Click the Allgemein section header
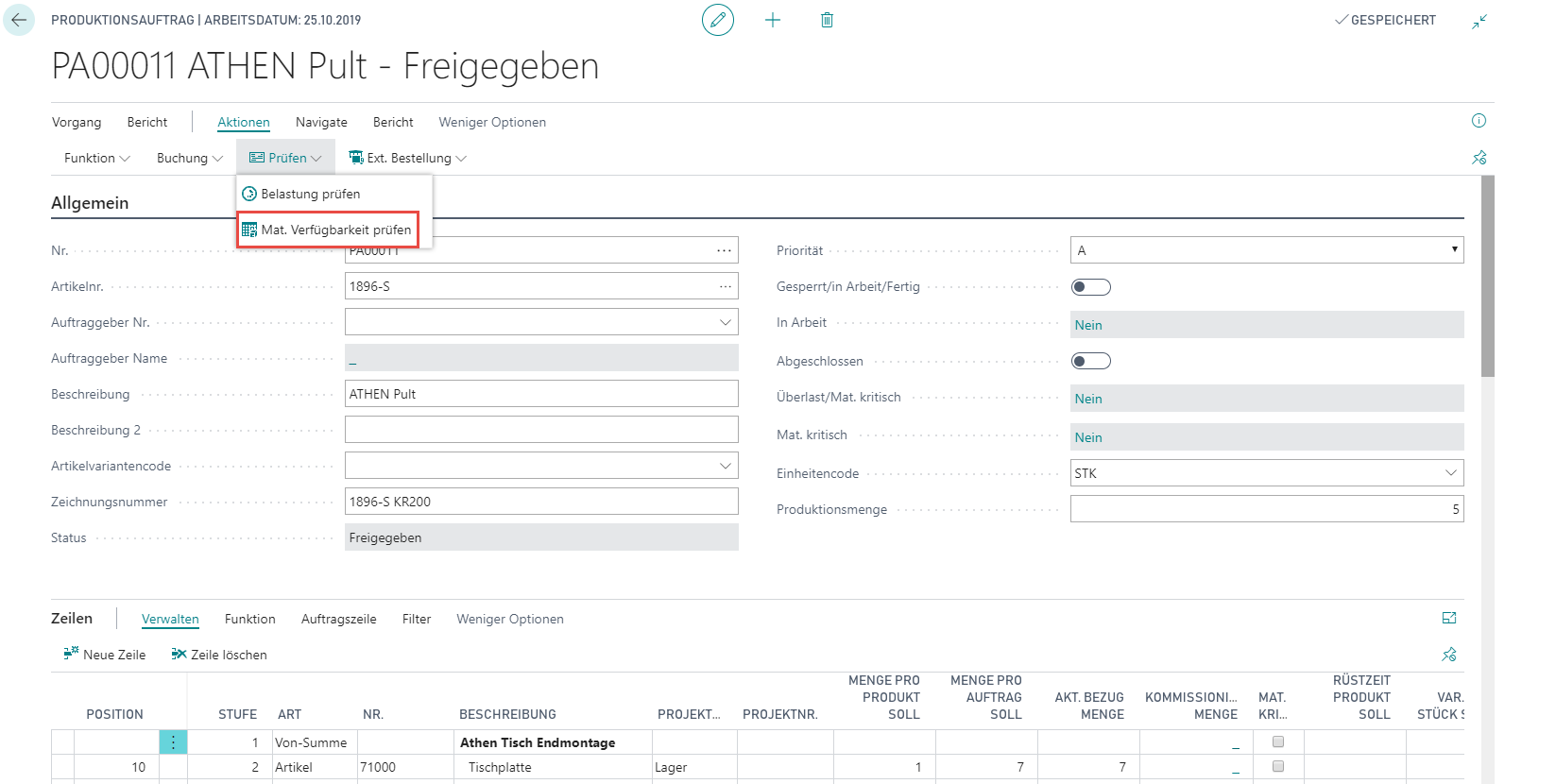Screen dimensions: 1556x784 coord(90,203)
